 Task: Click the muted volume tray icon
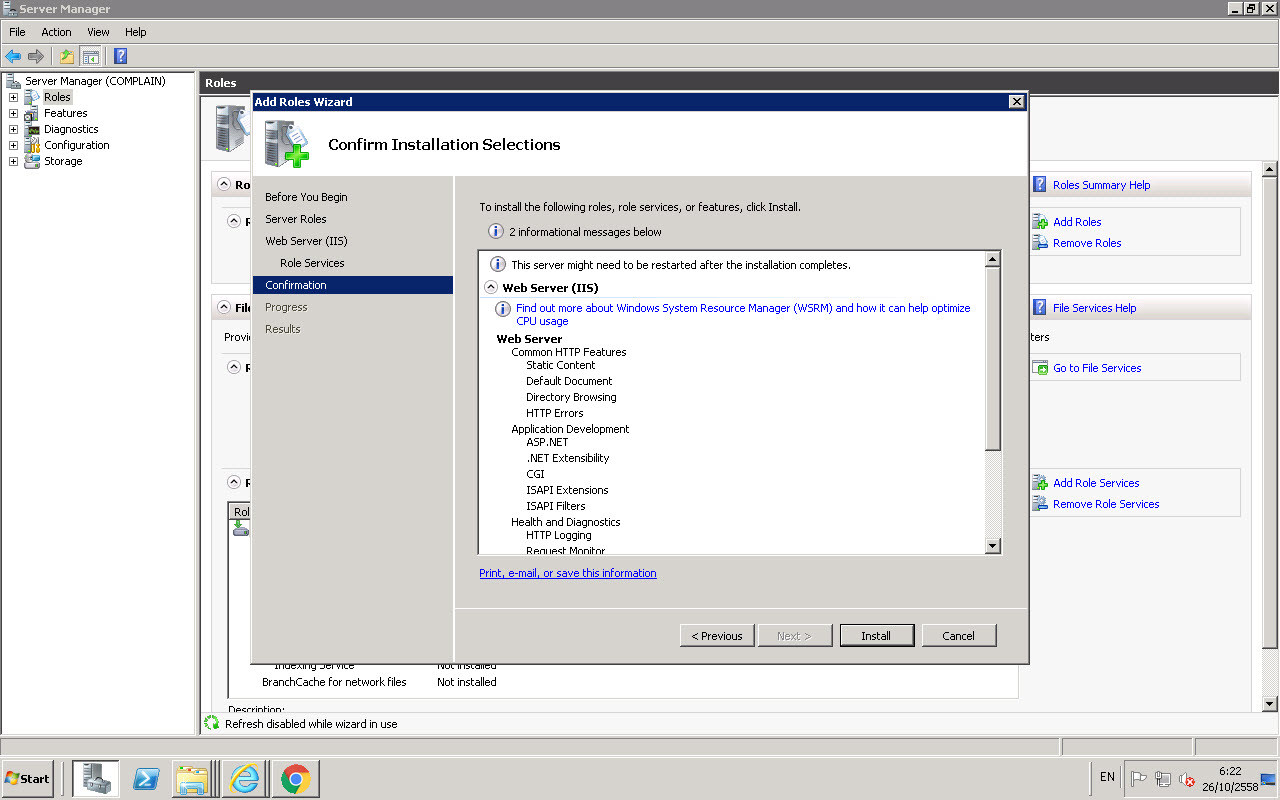(1187, 779)
